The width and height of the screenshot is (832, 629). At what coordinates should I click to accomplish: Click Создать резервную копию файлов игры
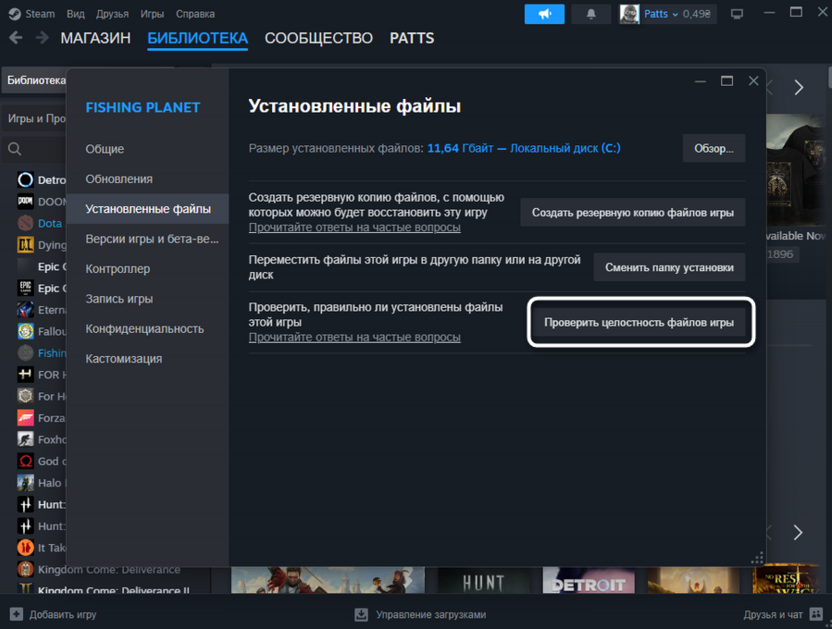632,213
